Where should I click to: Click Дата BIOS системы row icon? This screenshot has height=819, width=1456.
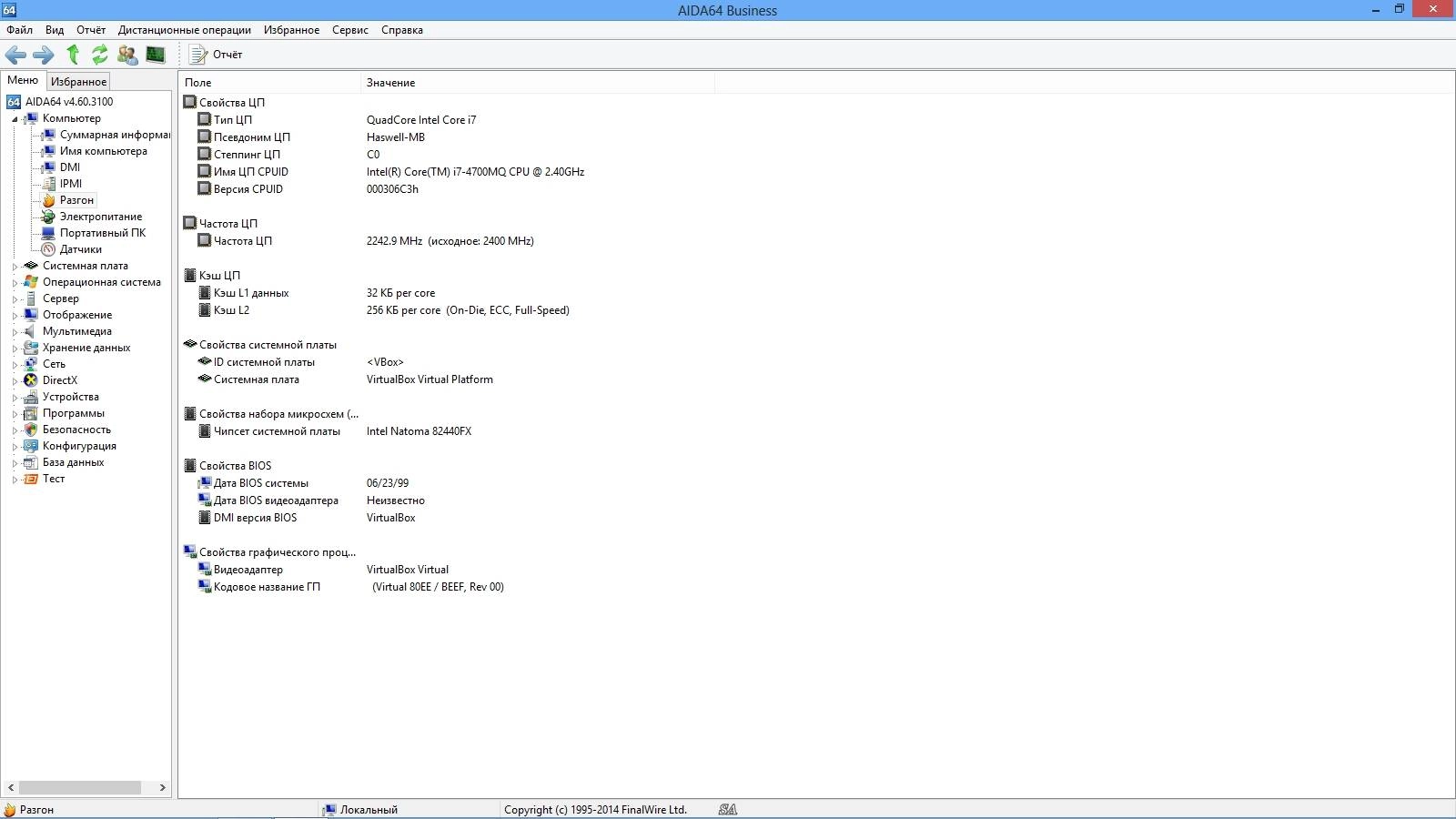click(205, 483)
